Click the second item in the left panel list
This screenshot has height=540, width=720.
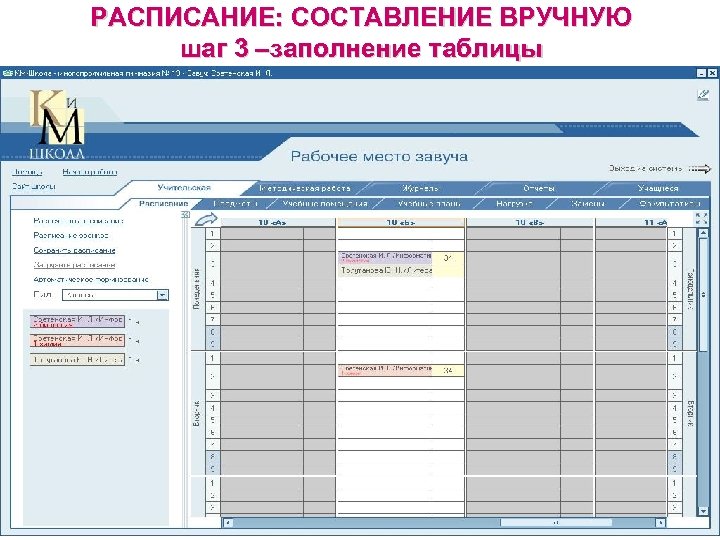coord(71,236)
